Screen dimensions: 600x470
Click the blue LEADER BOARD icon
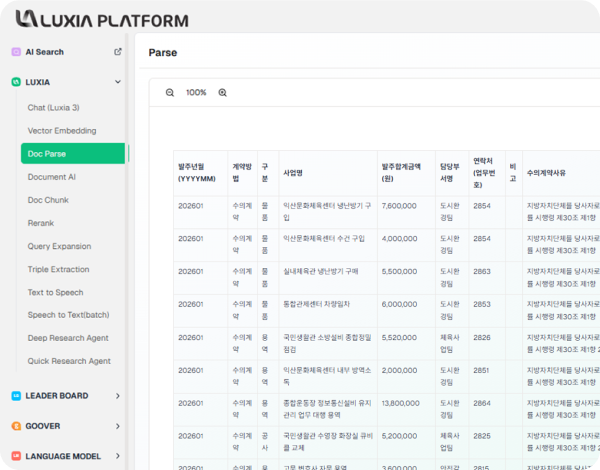(16, 396)
